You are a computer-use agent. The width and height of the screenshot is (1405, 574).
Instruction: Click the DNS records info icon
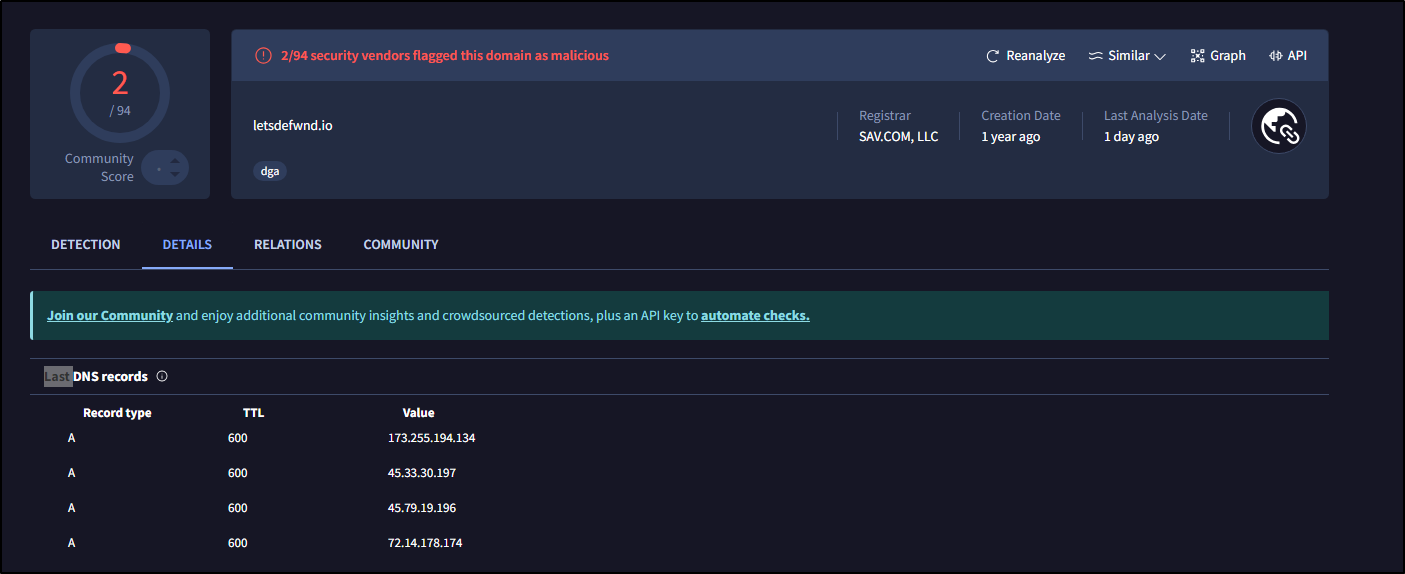[x=162, y=377]
